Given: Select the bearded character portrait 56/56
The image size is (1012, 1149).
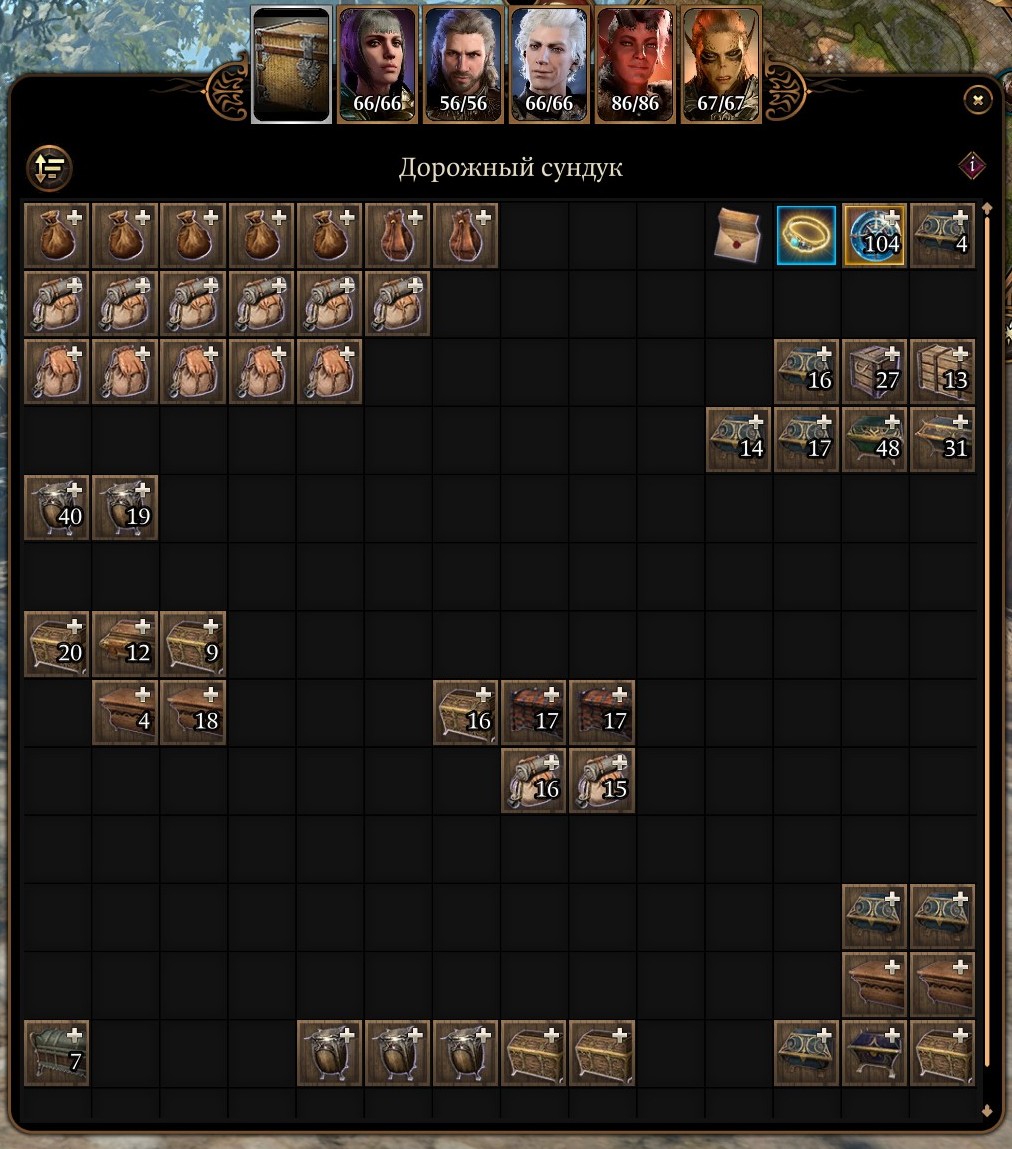Looking at the screenshot, I should (463, 64).
